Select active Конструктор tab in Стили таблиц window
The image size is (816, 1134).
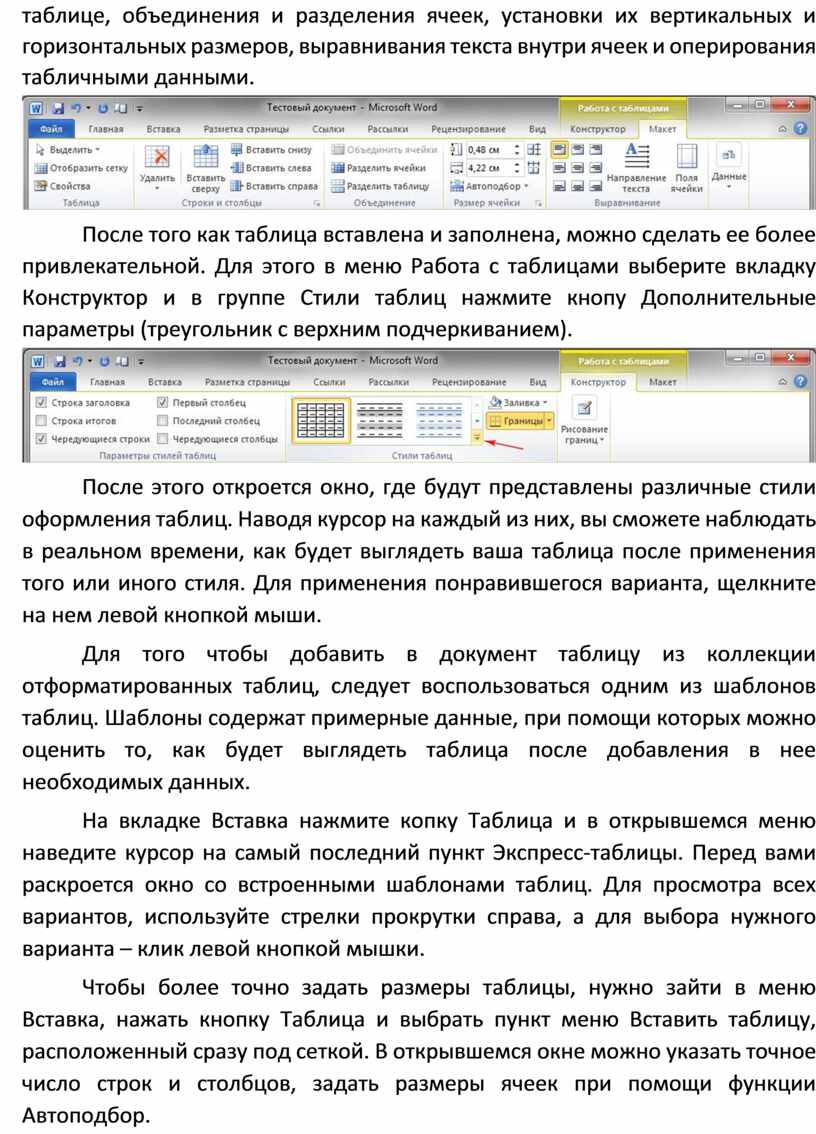(x=598, y=381)
